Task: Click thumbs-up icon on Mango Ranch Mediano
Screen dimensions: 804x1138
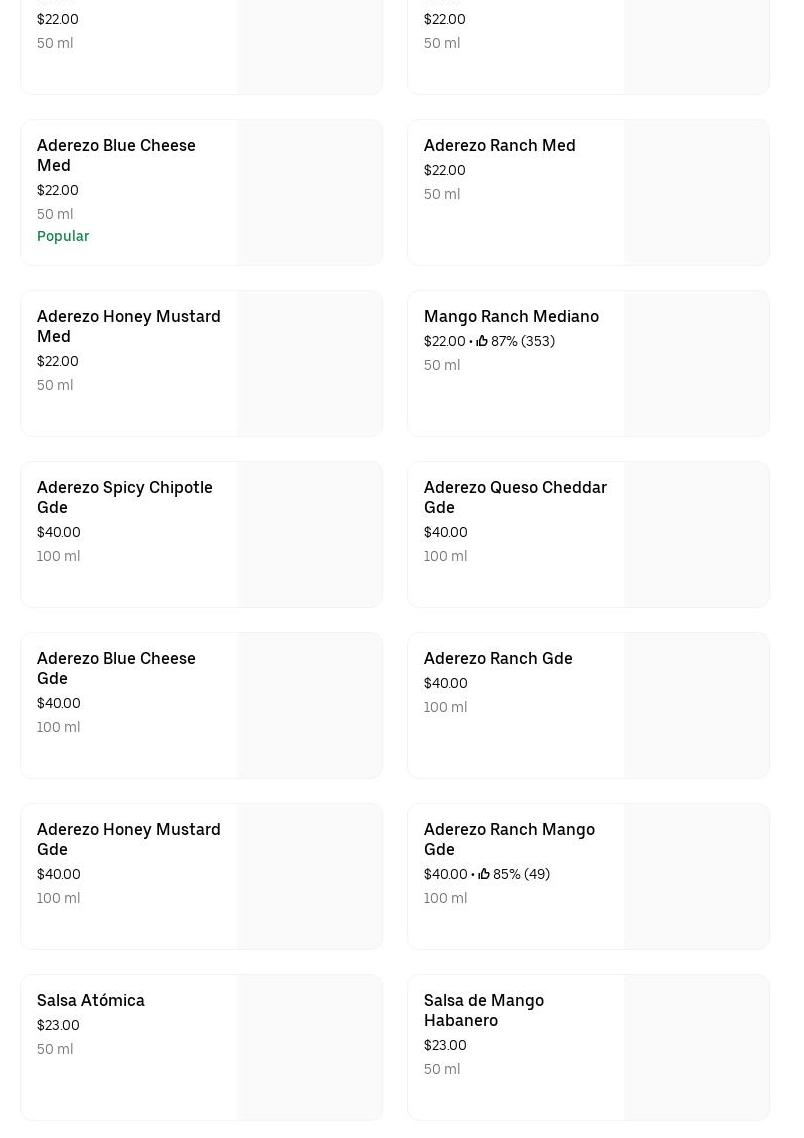Action: click(482, 341)
